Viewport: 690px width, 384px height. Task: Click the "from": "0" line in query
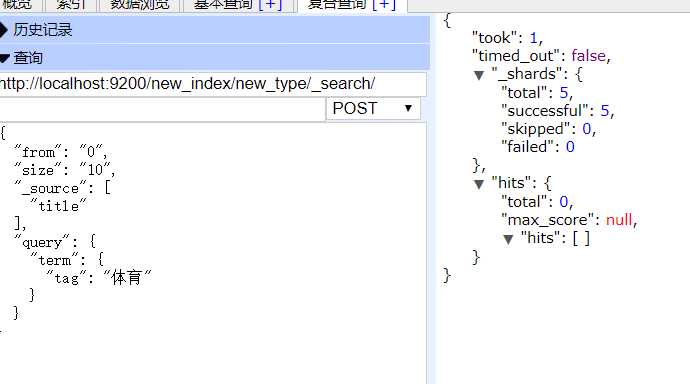point(61,152)
